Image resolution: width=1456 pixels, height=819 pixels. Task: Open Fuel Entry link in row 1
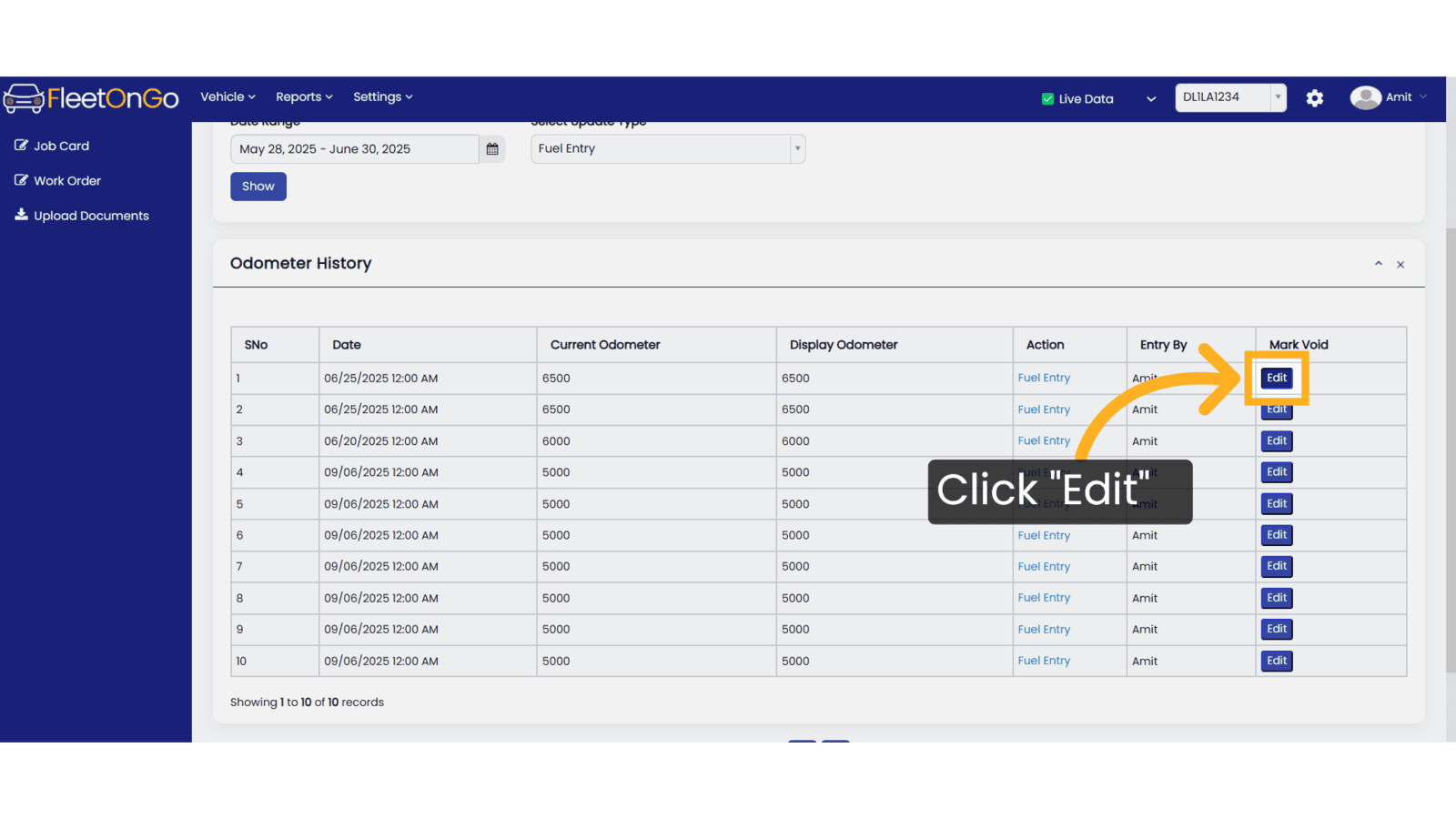(1044, 379)
